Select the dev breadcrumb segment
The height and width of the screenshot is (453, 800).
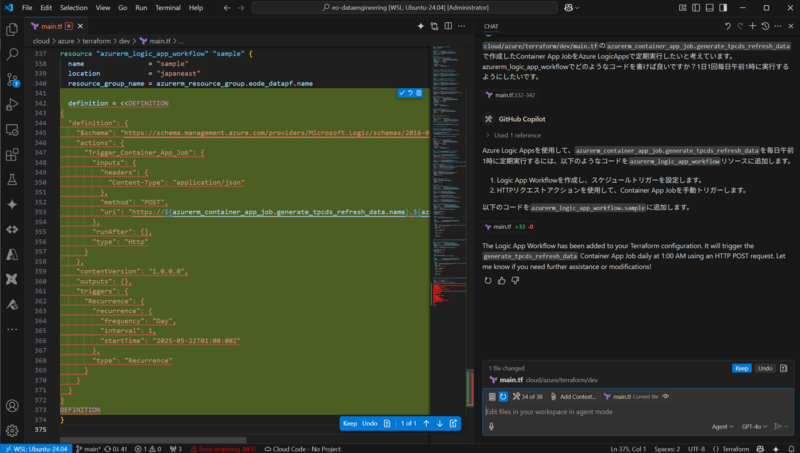point(124,41)
